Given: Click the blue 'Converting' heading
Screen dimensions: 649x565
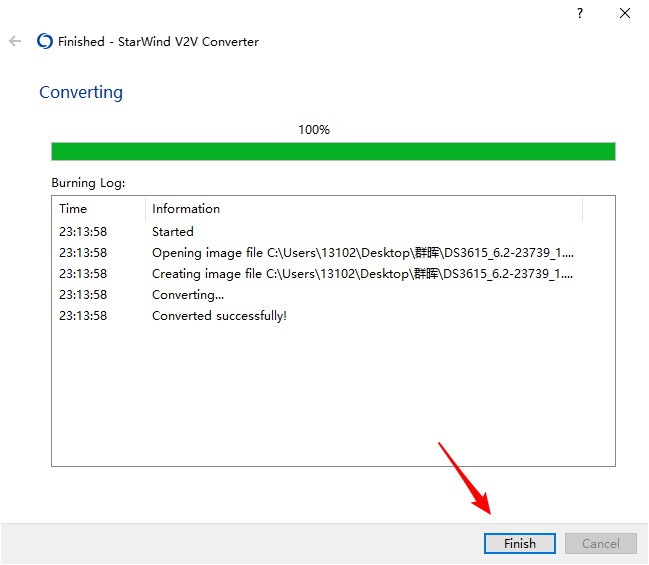Looking at the screenshot, I should click(x=81, y=92).
